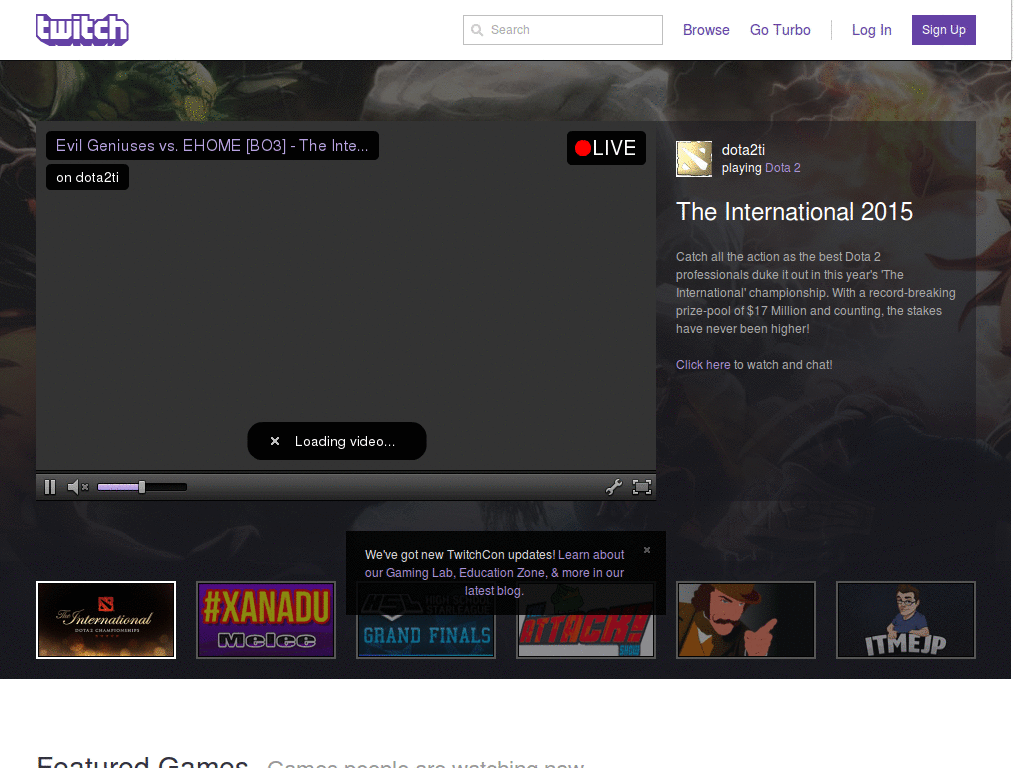This screenshot has height=768, width=1024.
Task: Click the 'Loading video...' status text
Action: (345, 441)
